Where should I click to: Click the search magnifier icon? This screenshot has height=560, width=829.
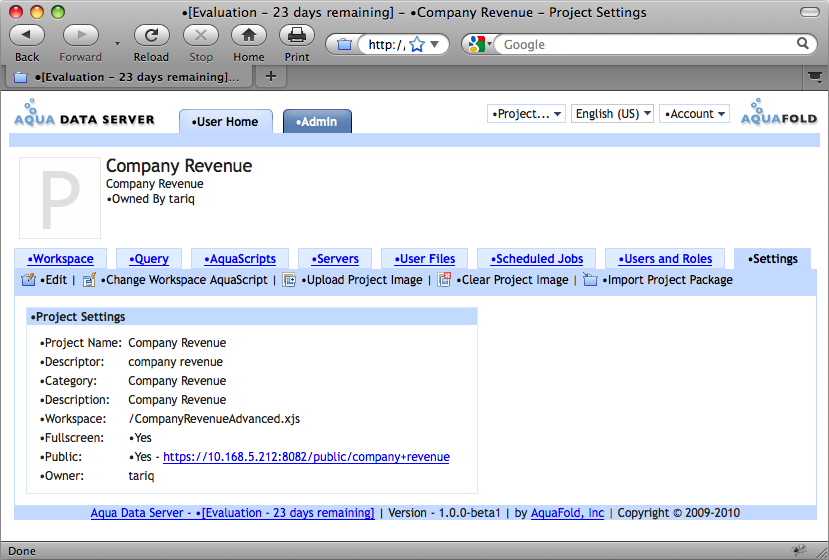click(803, 43)
